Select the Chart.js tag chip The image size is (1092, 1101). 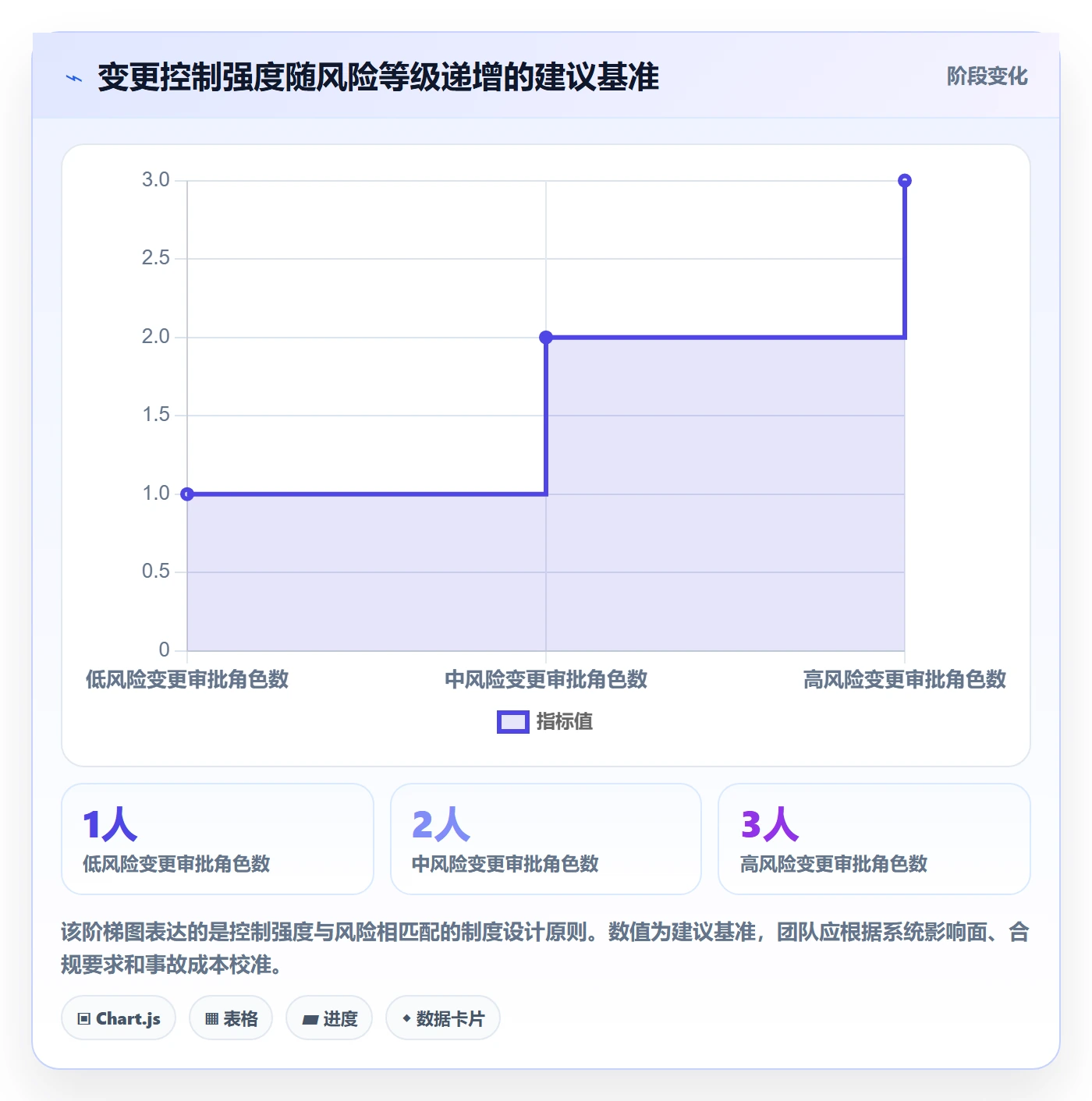tap(119, 1018)
